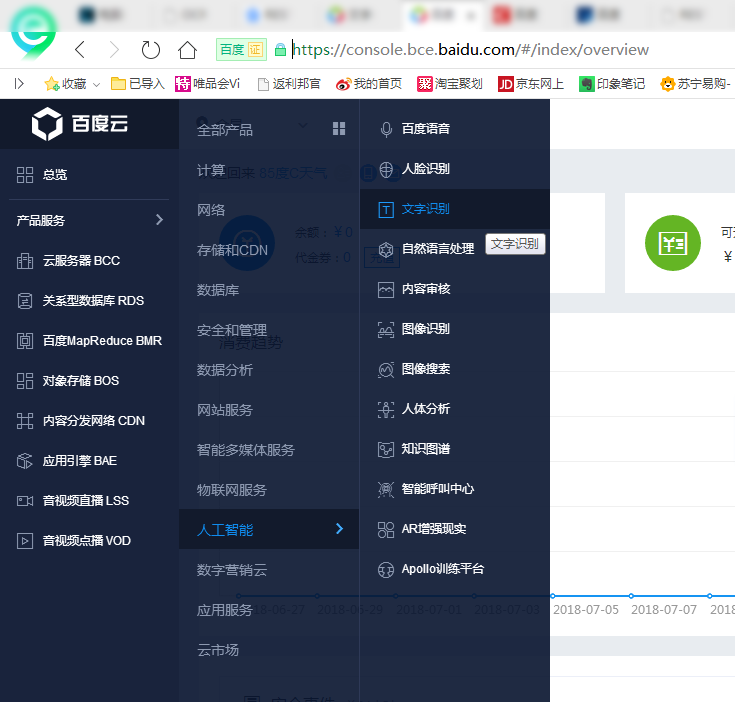Image resolution: width=735 pixels, height=702 pixels.
Task: Open 知识图谱 knowledge graph service
Action: coord(455,449)
